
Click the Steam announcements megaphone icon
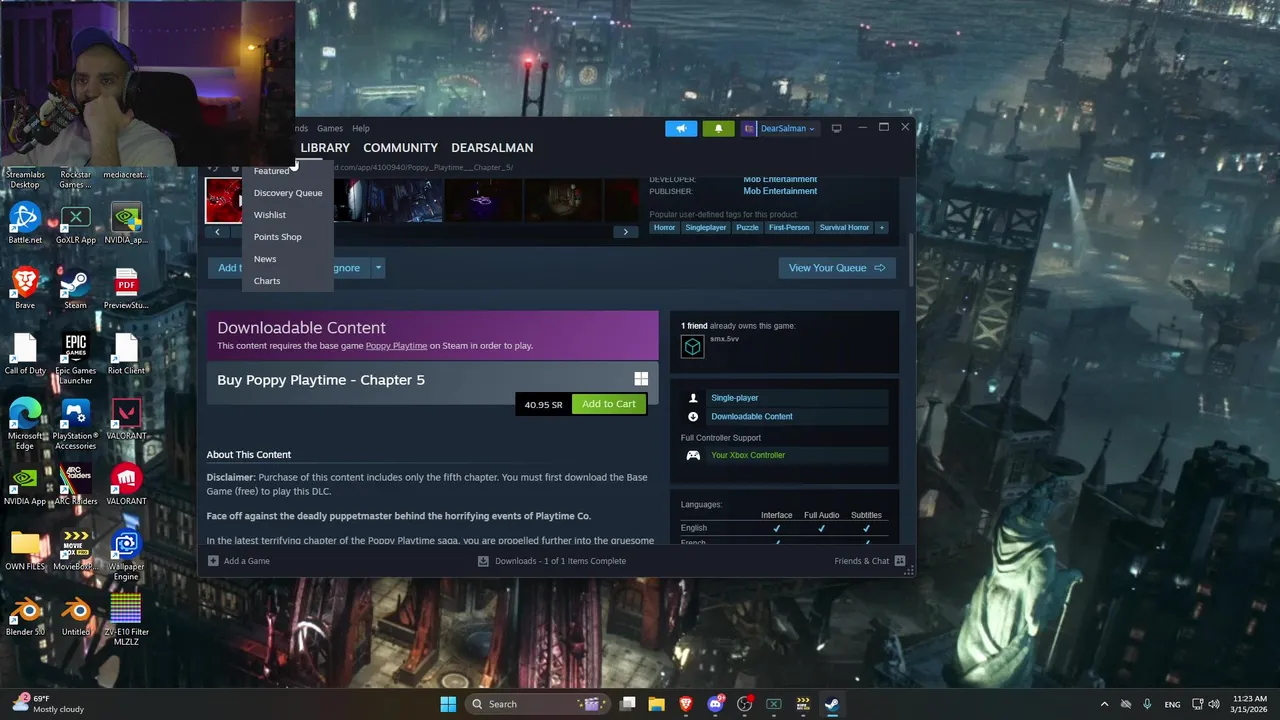(681, 128)
